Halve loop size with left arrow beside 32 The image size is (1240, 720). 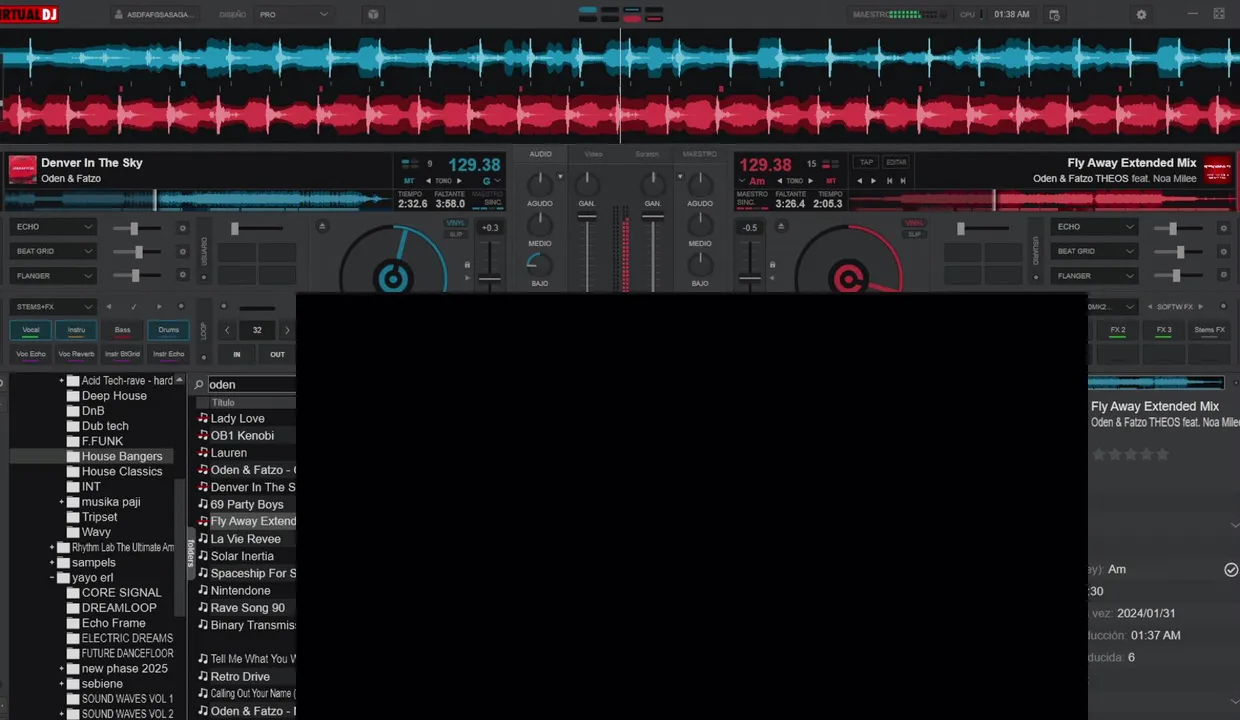click(227, 330)
